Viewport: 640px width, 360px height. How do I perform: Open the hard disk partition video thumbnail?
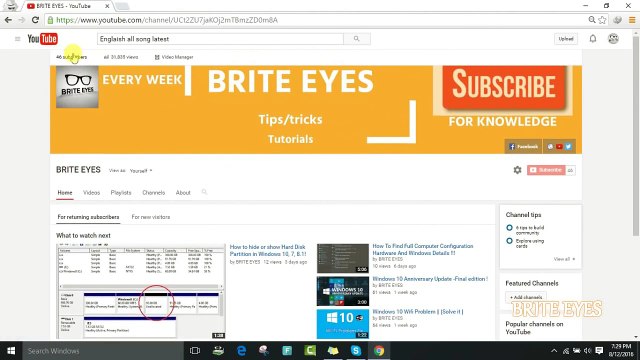click(140, 291)
